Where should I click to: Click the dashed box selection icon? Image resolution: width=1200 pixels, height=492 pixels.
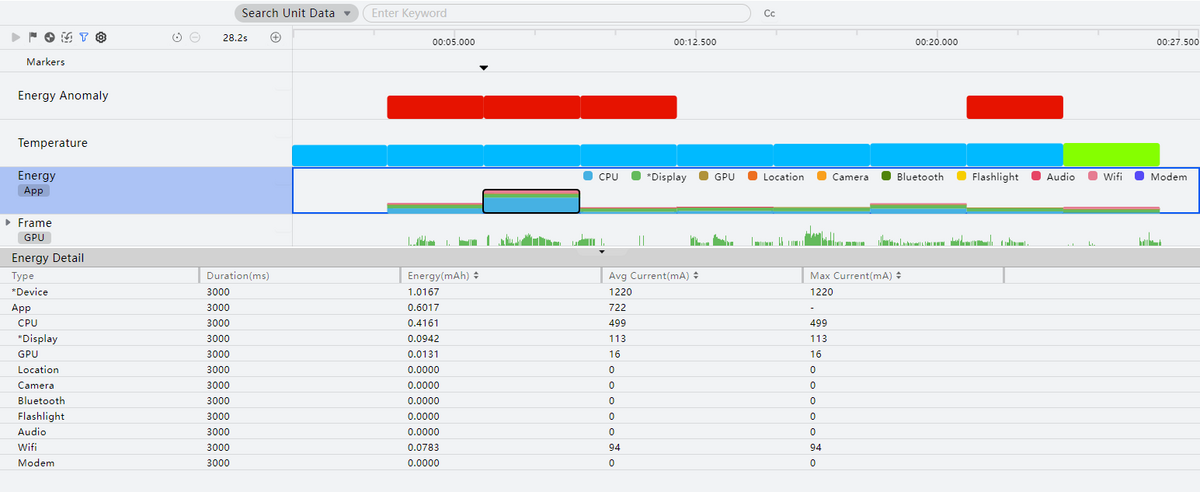[x=67, y=37]
